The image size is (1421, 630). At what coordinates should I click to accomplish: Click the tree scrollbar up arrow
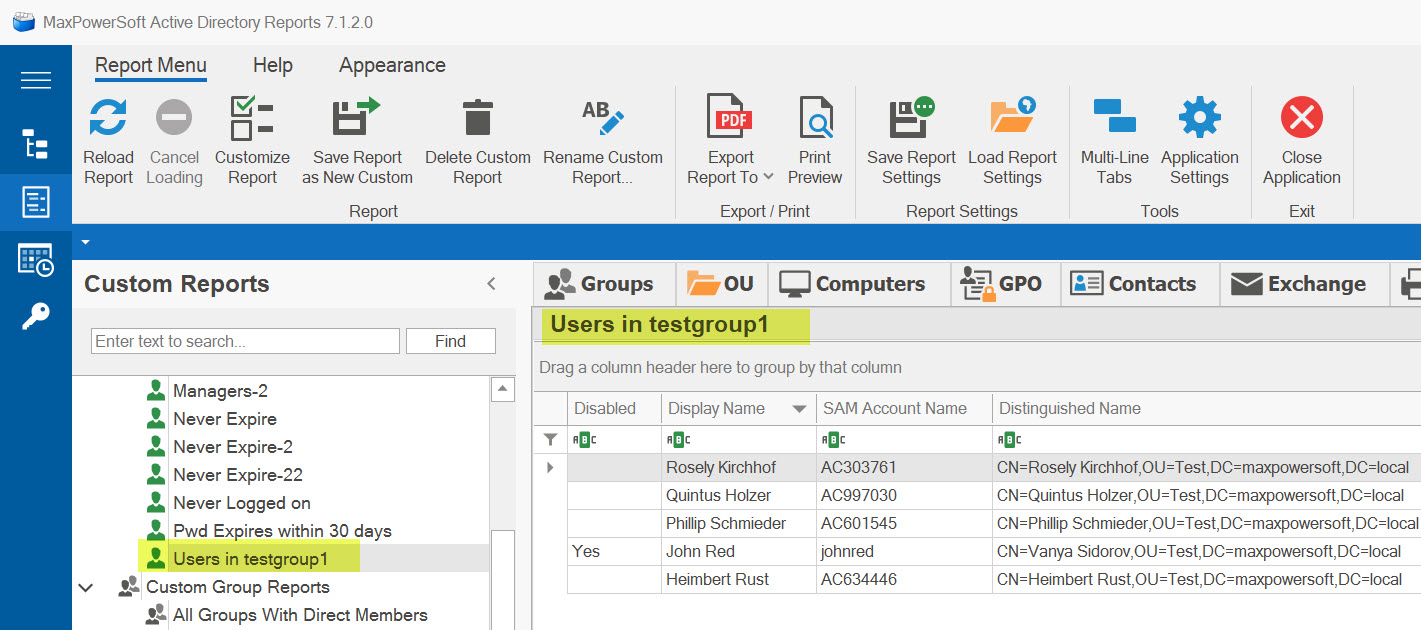click(x=503, y=389)
